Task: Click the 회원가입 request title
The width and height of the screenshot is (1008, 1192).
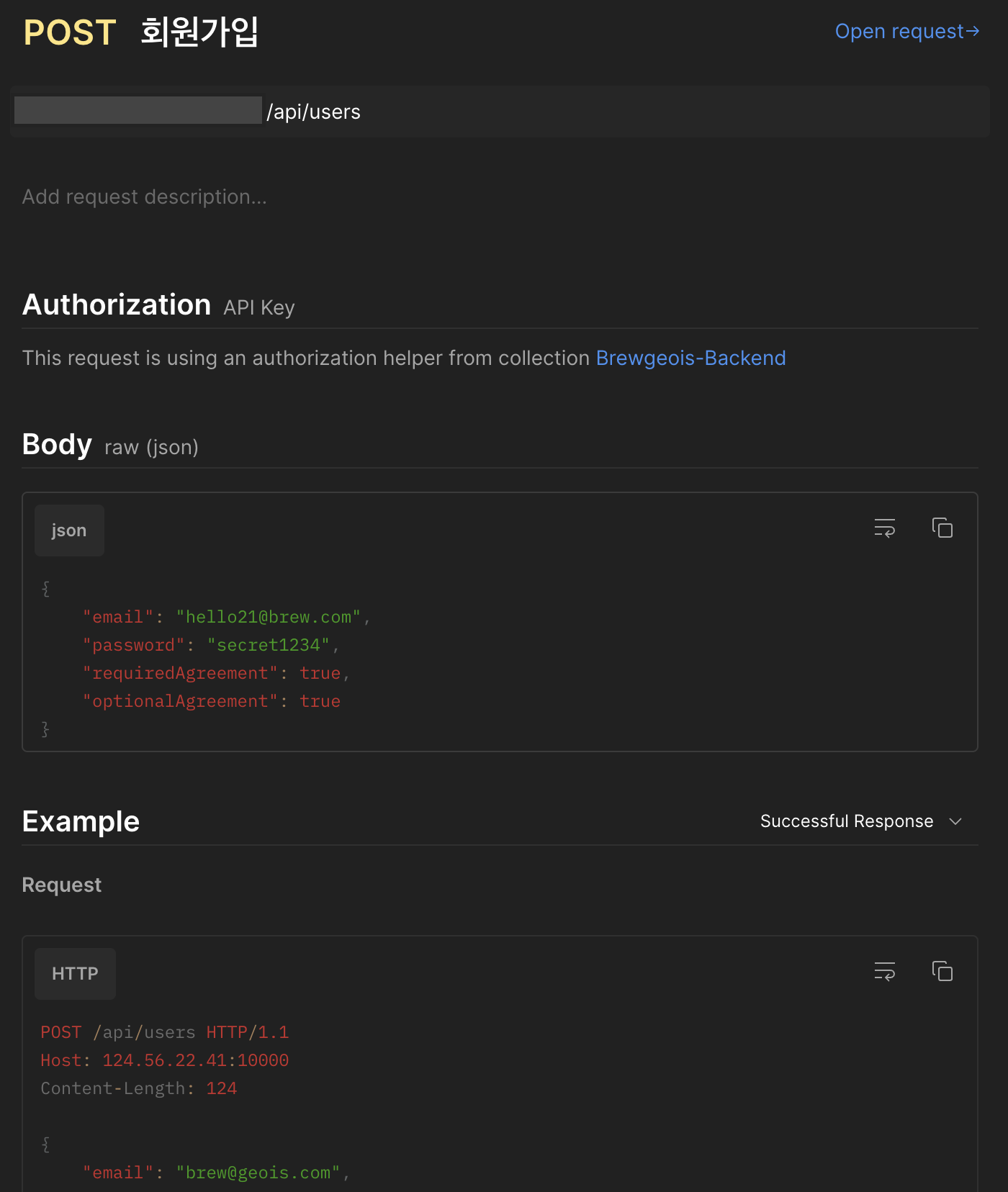Action: (199, 32)
